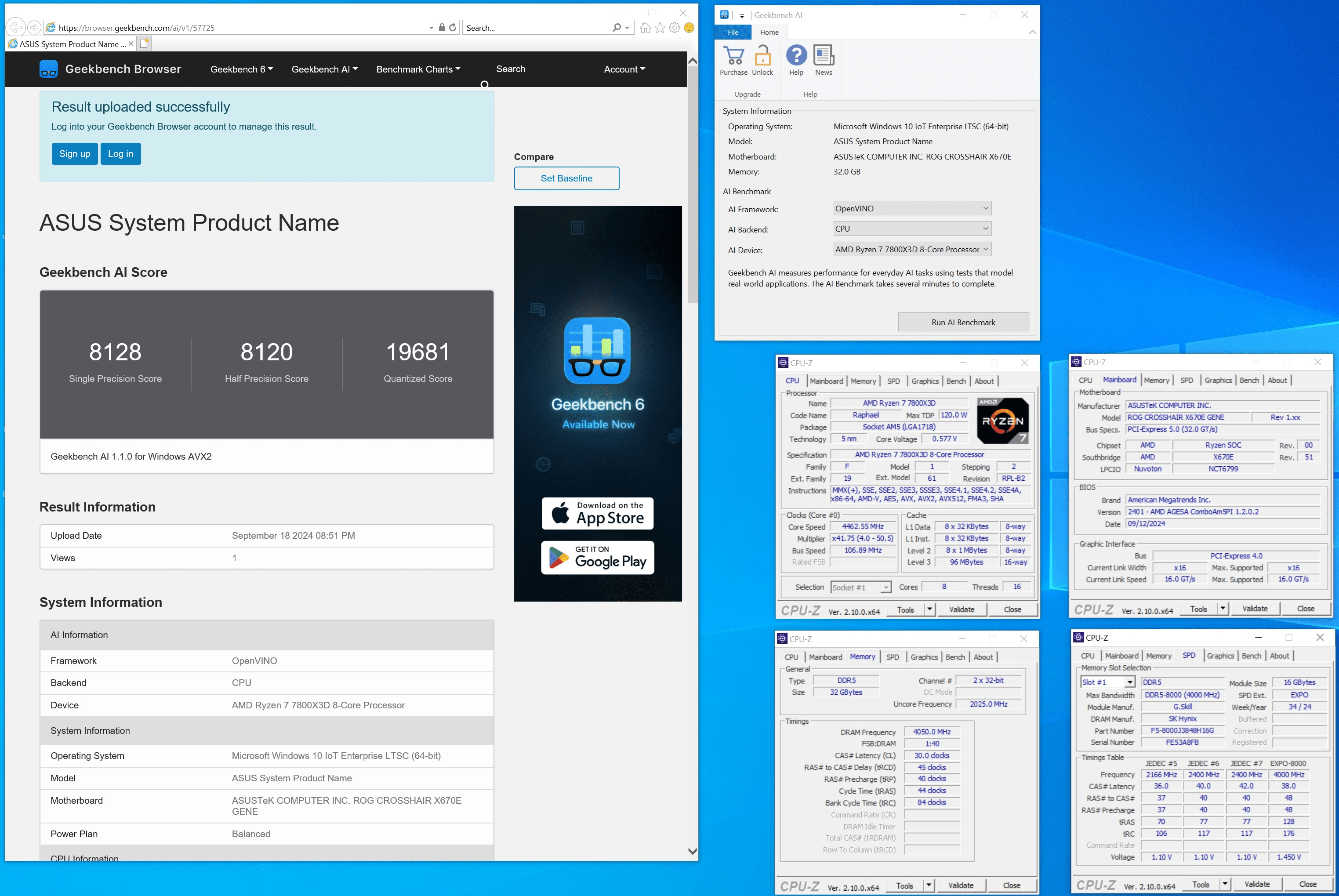1339x896 pixels.
Task: Click the Unlock padlock icon
Action: (x=762, y=56)
